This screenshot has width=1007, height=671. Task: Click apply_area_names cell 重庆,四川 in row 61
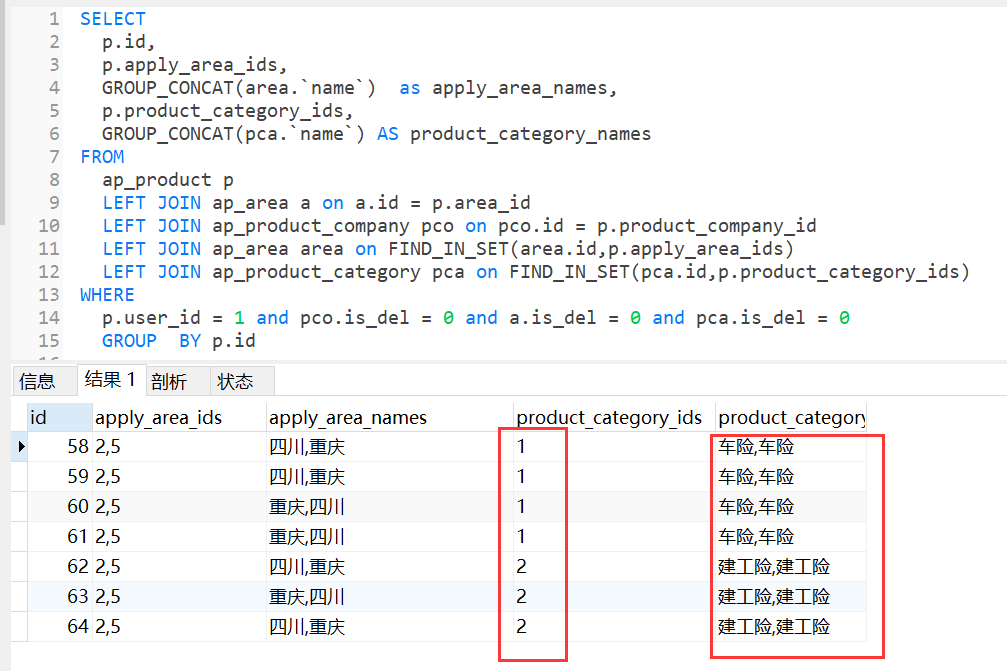tap(389, 536)
